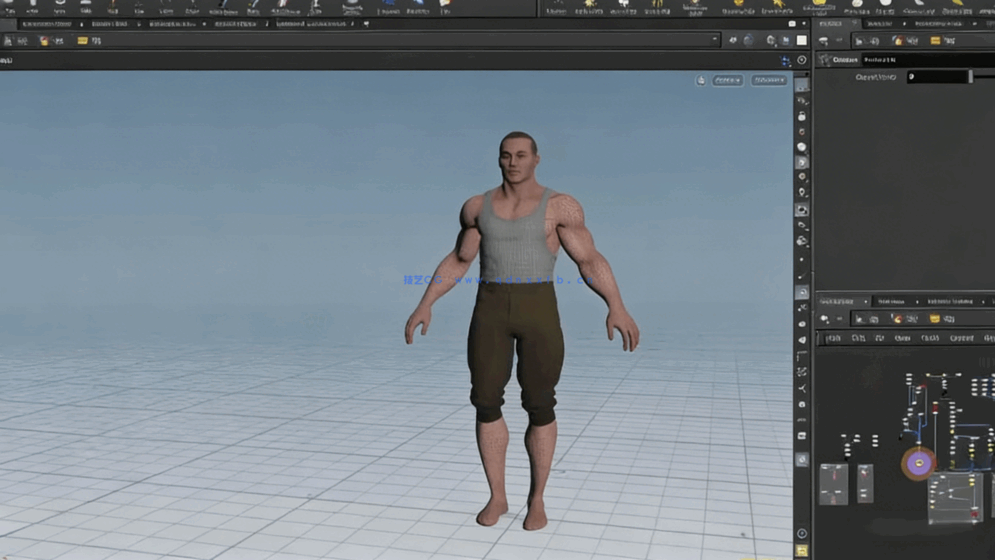The height and width of the screenshot is (560, 995).
Task: Open the second viewport camera menu button
Action: point(769,81)
